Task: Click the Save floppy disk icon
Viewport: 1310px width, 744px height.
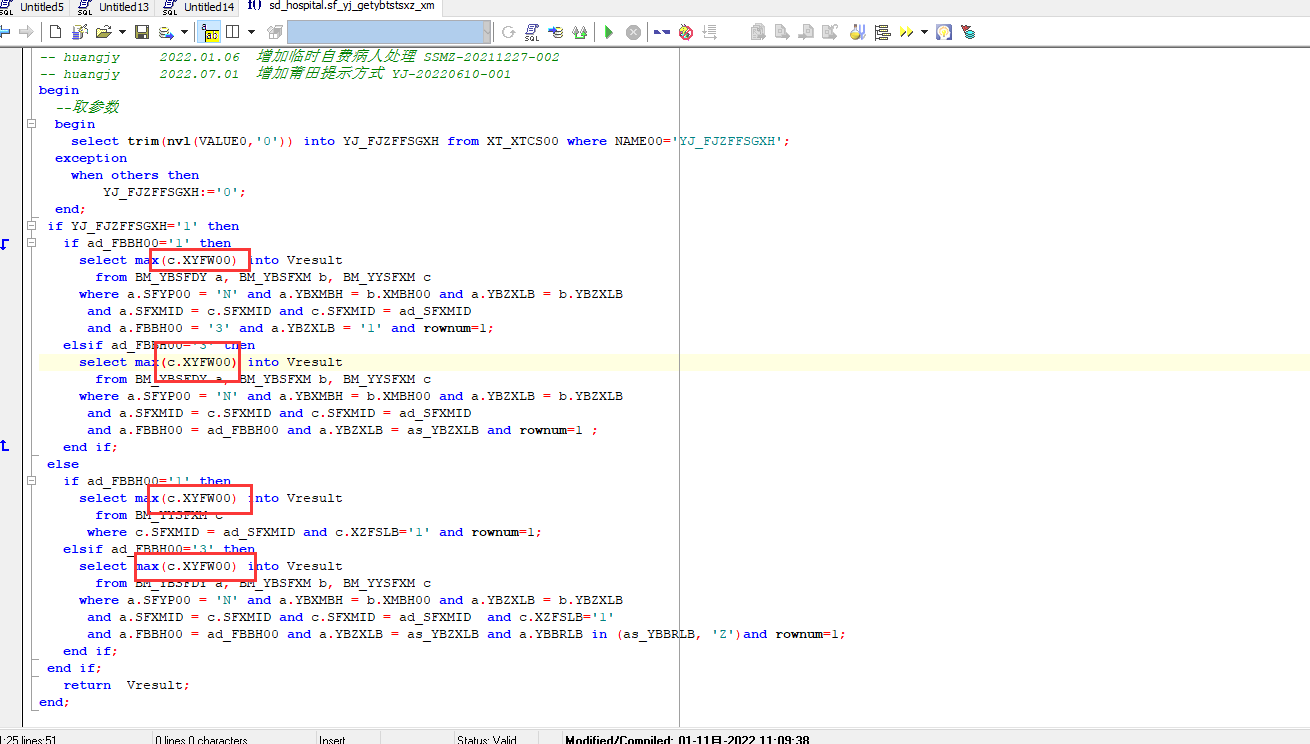Action: pyautogui.click(x=142, y=32)
